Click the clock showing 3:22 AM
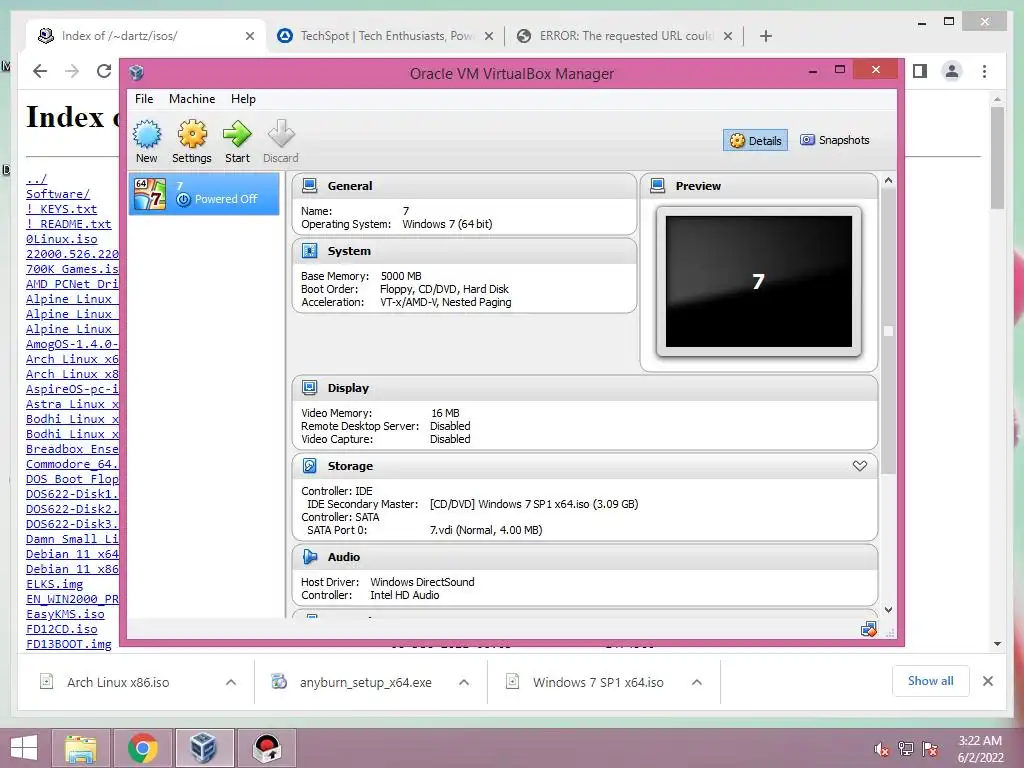Viewport: 1024px width, 768px height. tap(980, 741)
